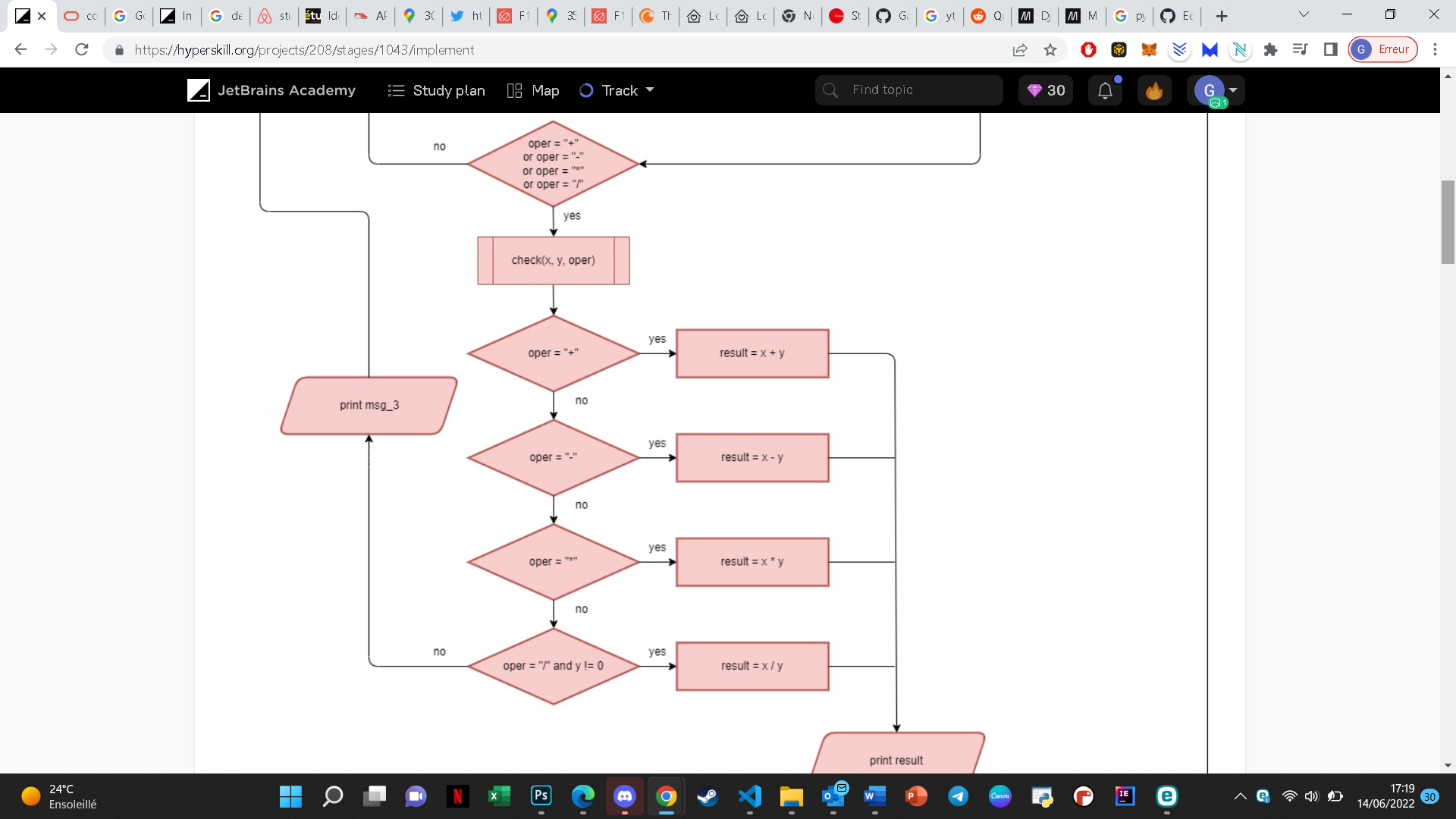
Task: Open the volume speaker tray icon
Action: click(x=1311, y=796)
